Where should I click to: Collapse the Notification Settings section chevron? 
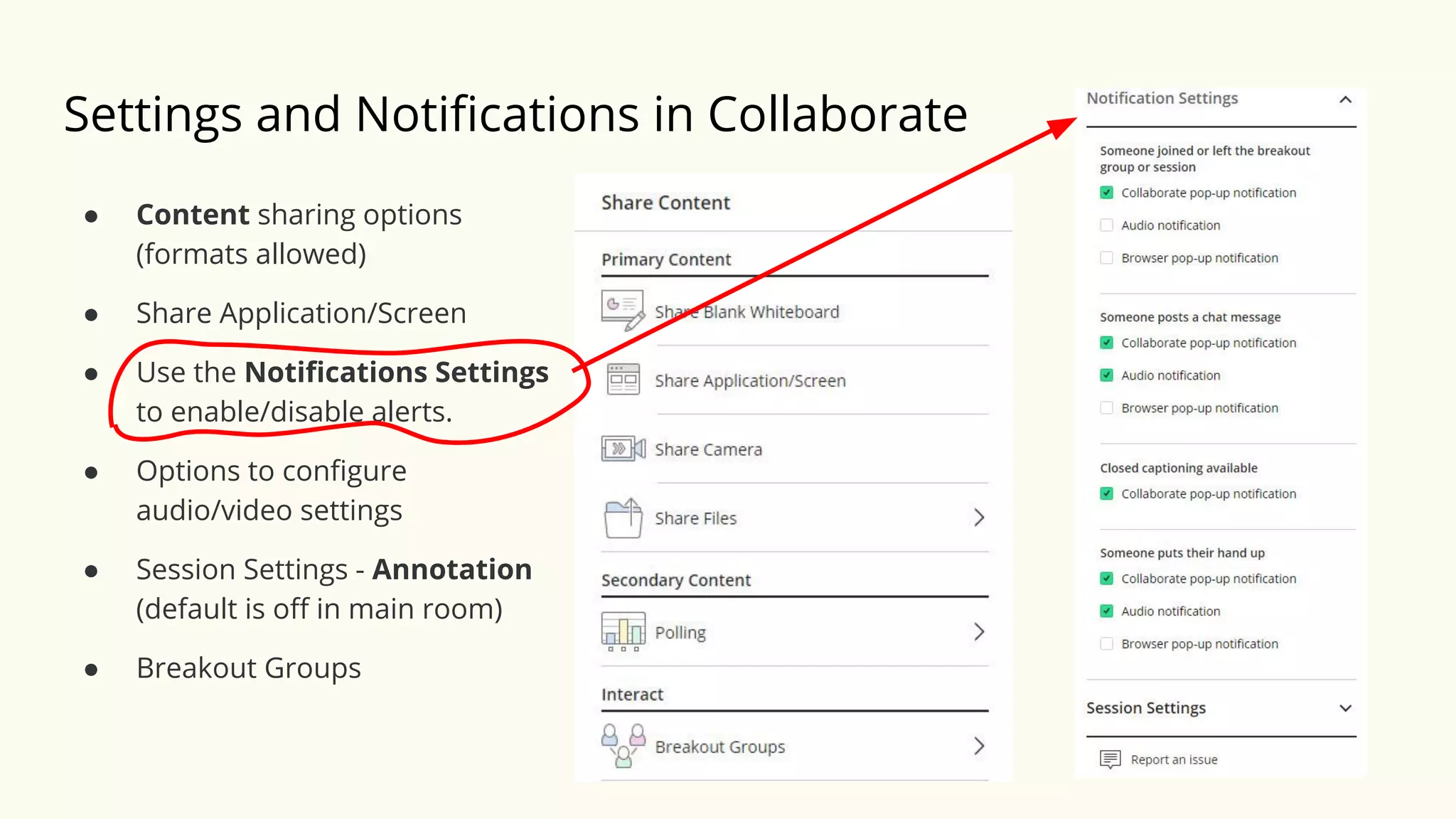coord(1345,100)
